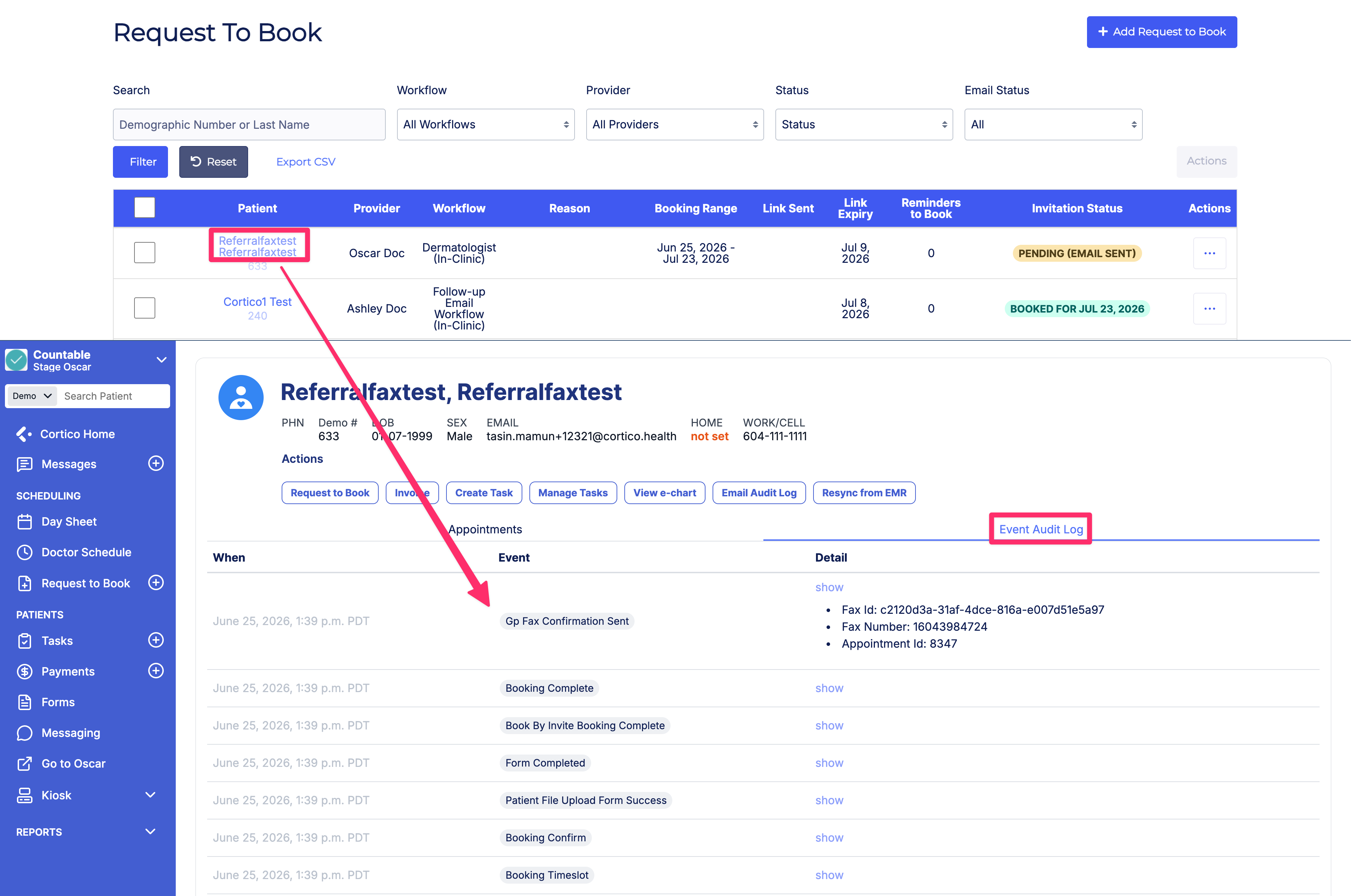Click the plus icon beside Tasks
Screen dimensions: 1351x896
pyautogui.click(x=156, y=640)
